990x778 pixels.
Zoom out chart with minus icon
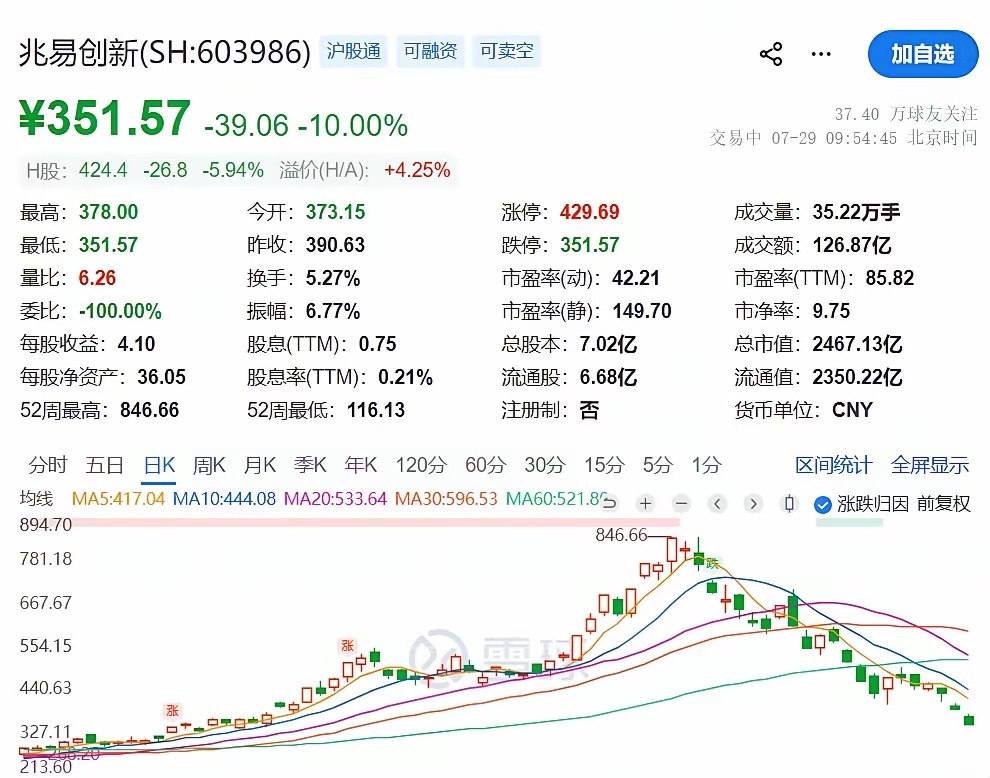[681, 503]
